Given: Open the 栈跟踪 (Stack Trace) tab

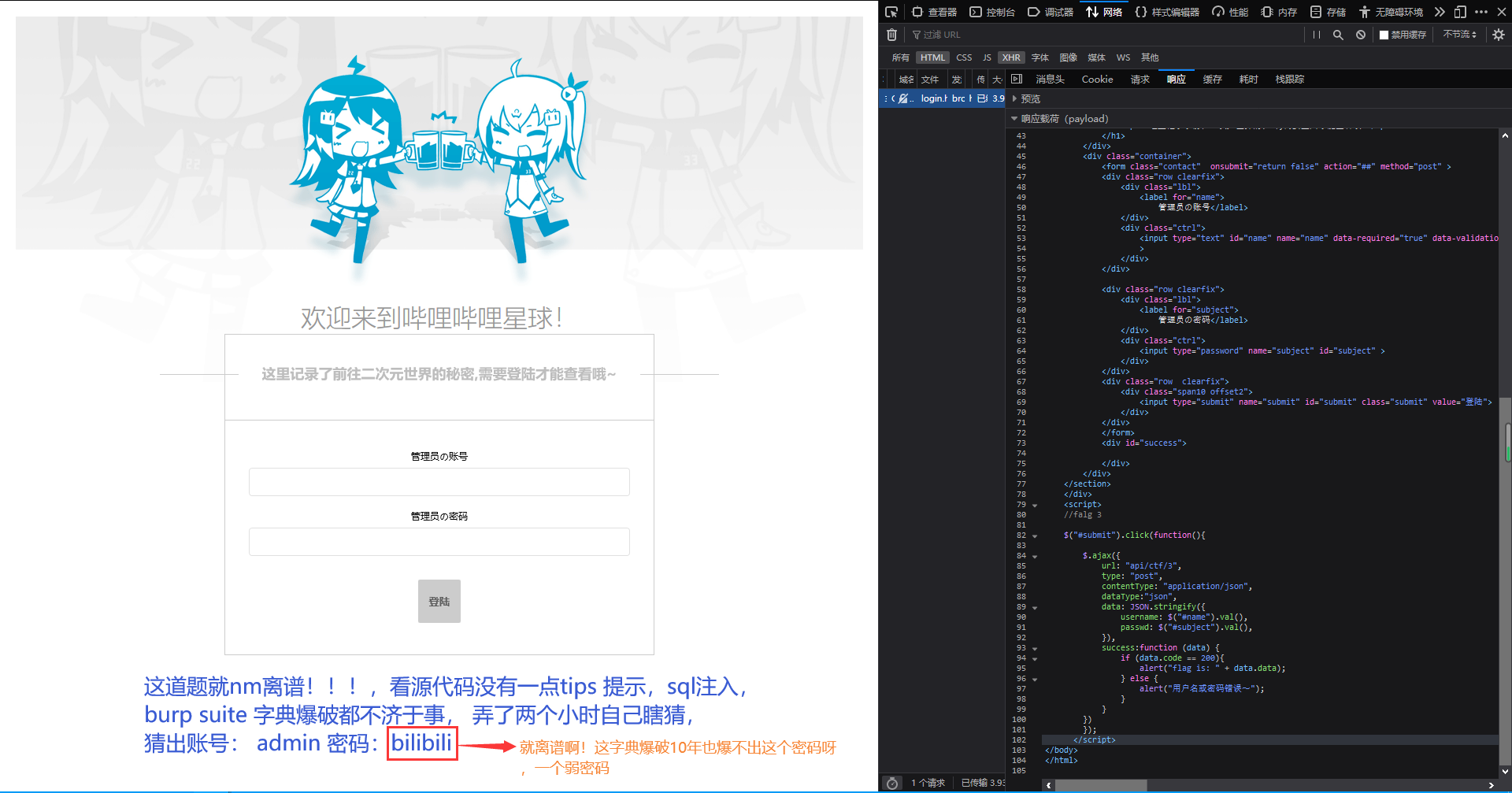Looking at the screenshot, I should coord(1289,80).
